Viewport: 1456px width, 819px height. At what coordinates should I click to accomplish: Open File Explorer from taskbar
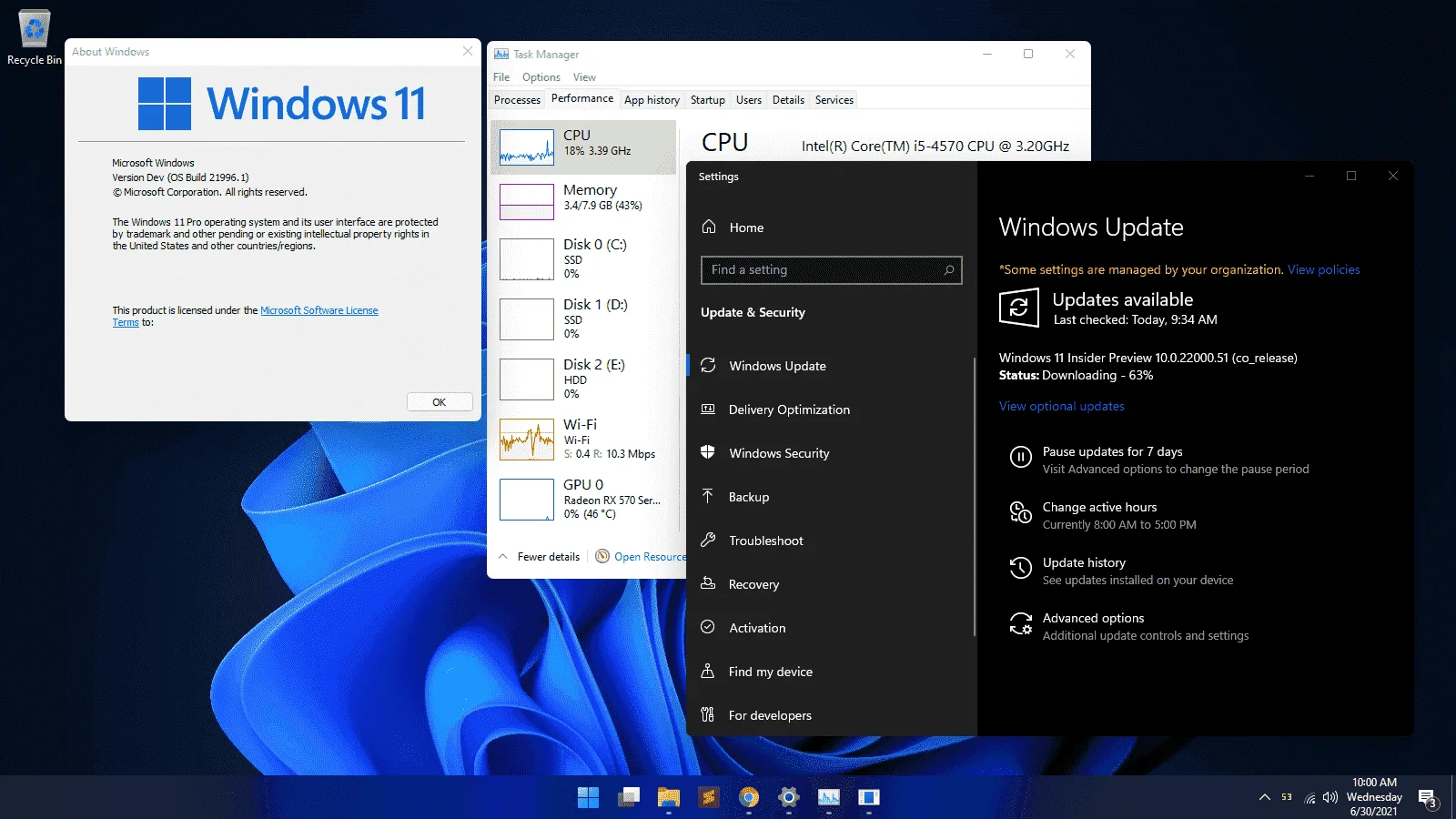click(x=669, y=798)
